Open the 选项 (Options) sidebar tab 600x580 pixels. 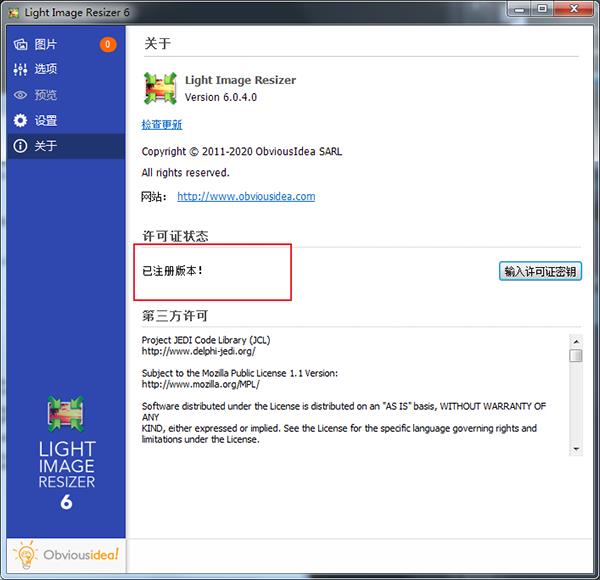(66, 69)
